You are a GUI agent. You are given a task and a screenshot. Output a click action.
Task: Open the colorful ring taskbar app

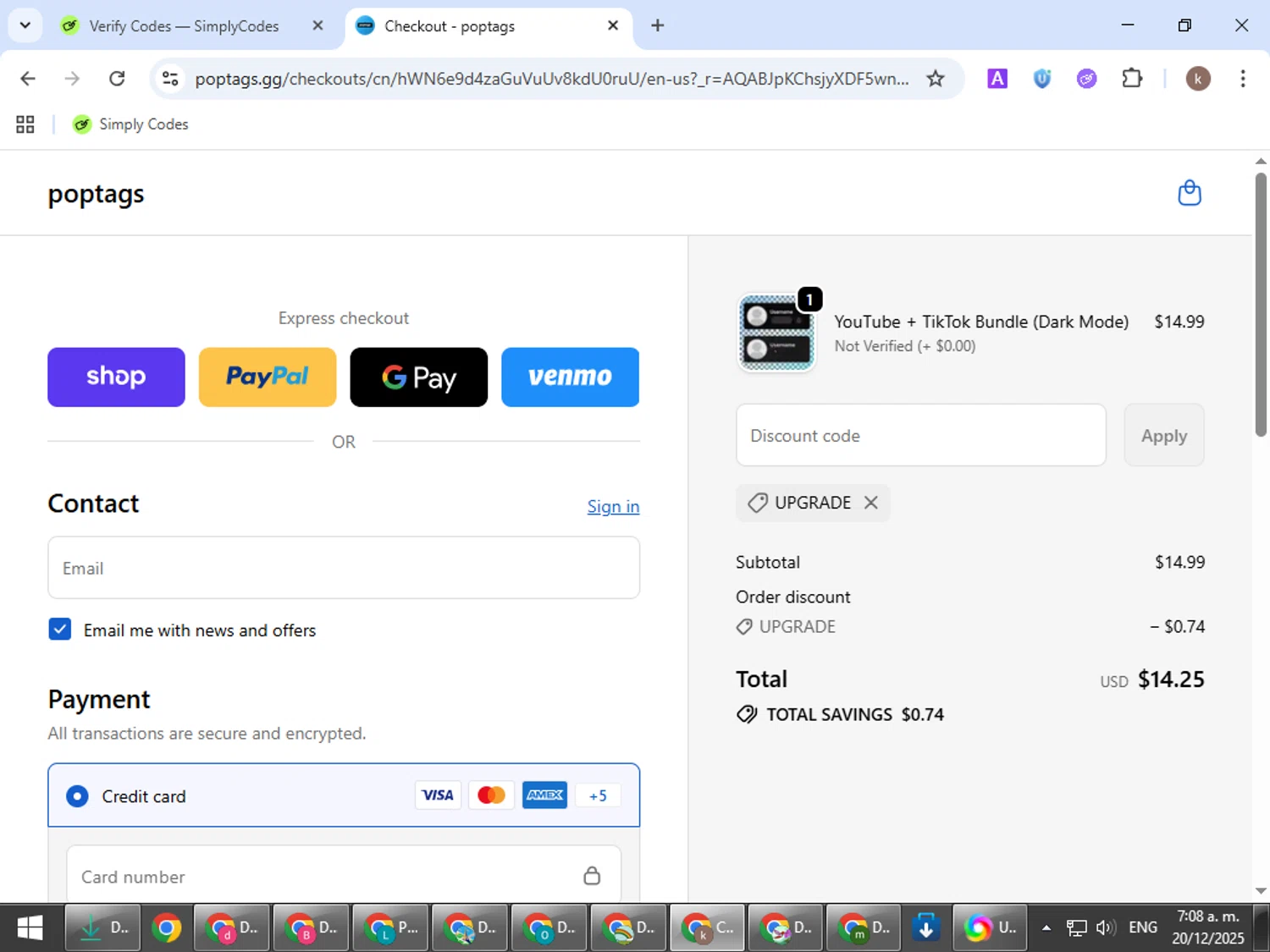coord(990,927)
